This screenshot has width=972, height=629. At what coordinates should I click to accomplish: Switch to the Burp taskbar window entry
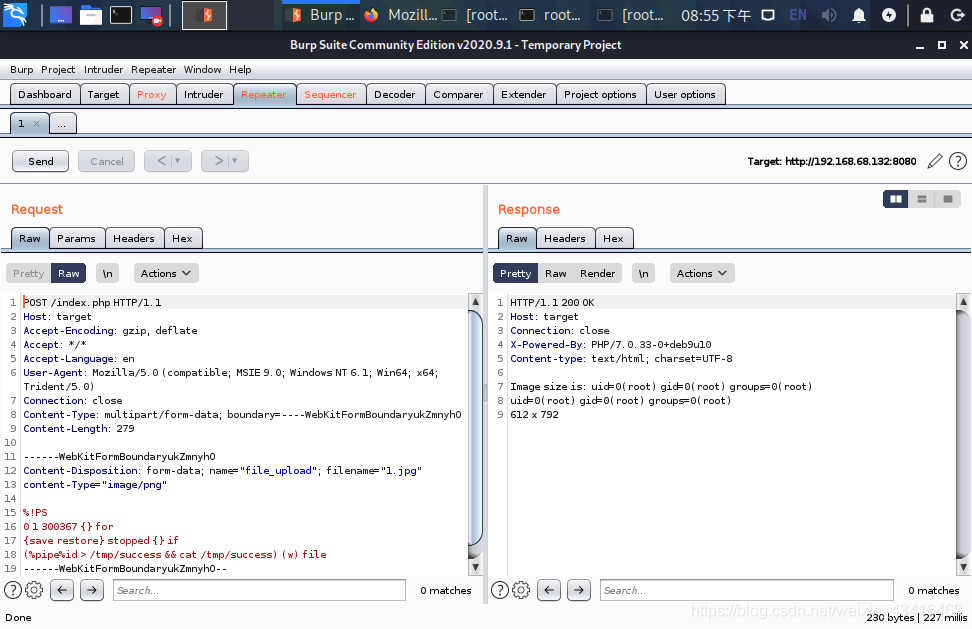(x=322, y=15)
